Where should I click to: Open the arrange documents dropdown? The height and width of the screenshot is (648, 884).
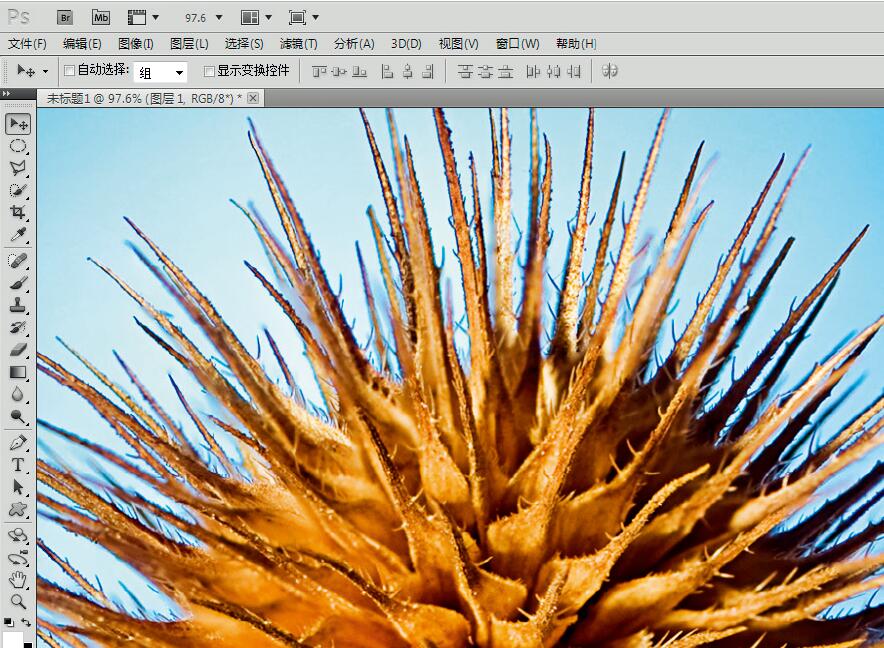(255, 18)
